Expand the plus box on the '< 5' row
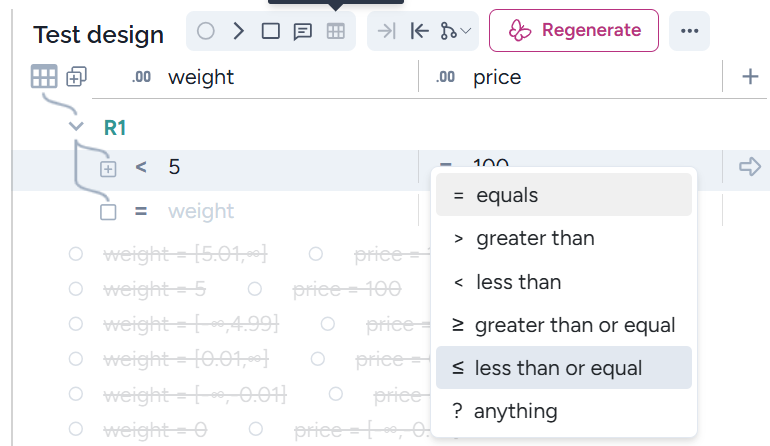Viewport: 770px width, 446px height. (x=108, y=169)
